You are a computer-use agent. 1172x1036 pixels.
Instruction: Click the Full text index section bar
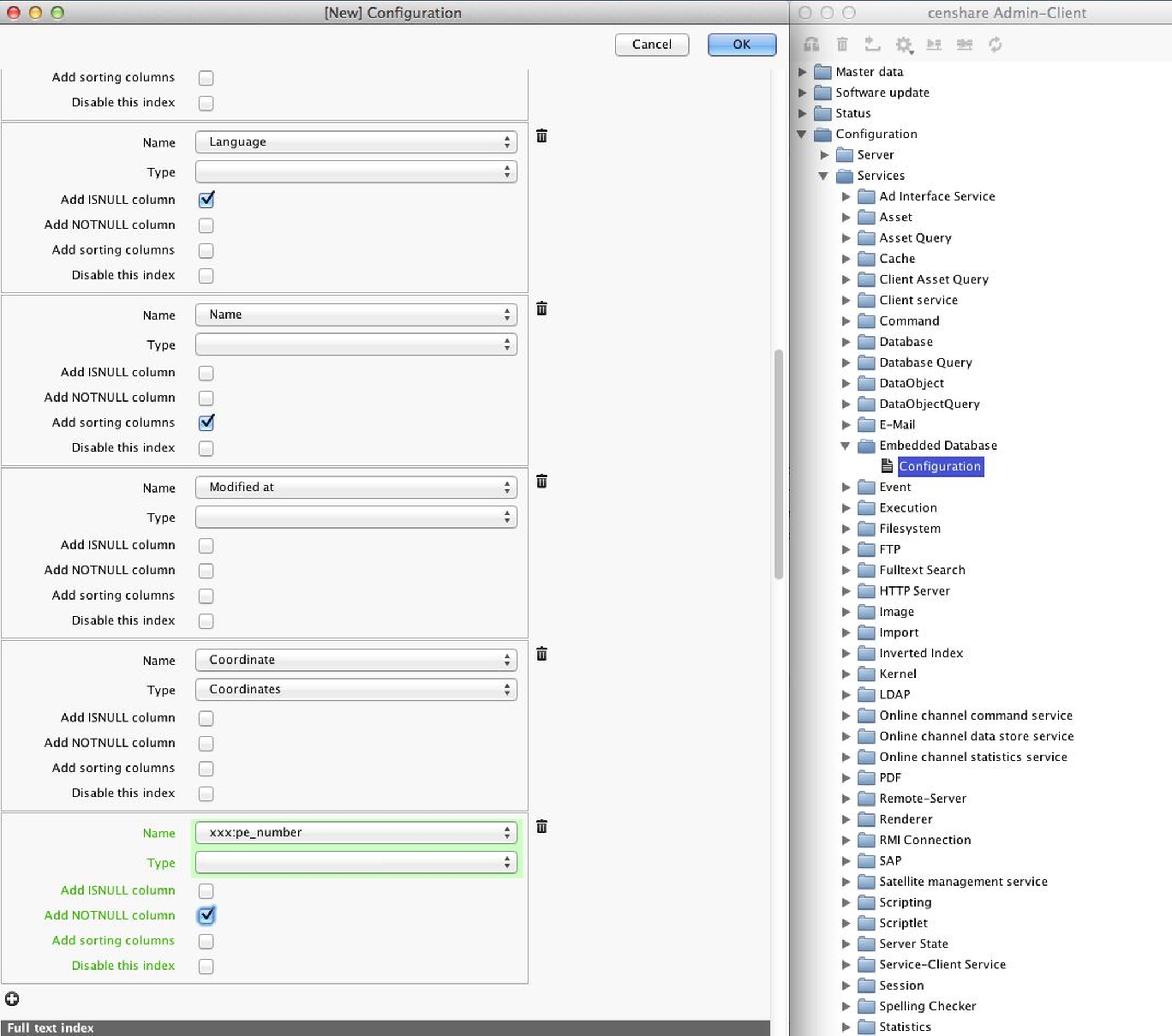(x=52, y=1027)
